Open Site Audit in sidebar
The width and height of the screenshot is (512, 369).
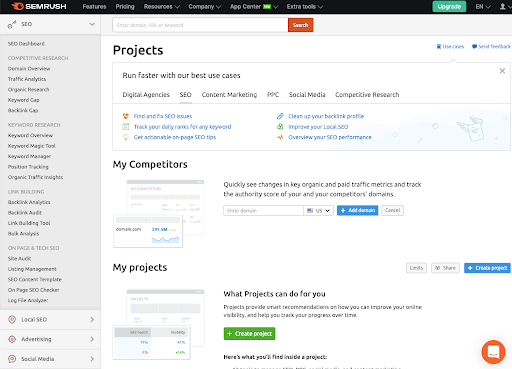(x=19, y=259)
